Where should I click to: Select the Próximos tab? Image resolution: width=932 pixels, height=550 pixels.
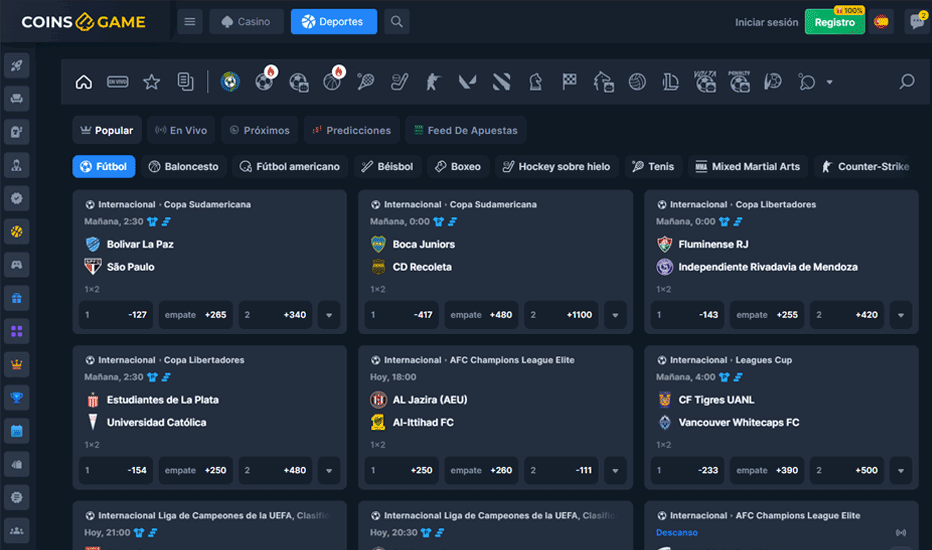pos(259,130)
